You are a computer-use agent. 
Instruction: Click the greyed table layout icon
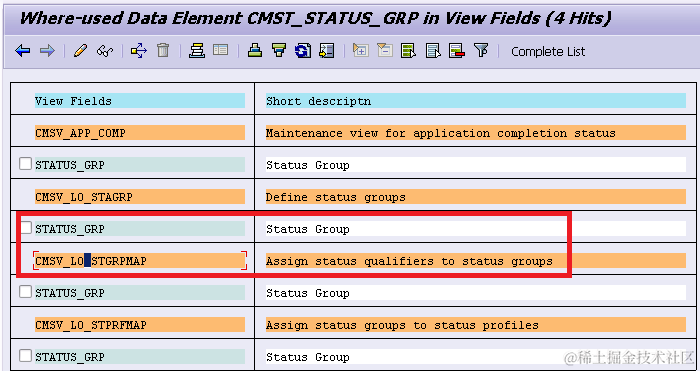[221, 50]
